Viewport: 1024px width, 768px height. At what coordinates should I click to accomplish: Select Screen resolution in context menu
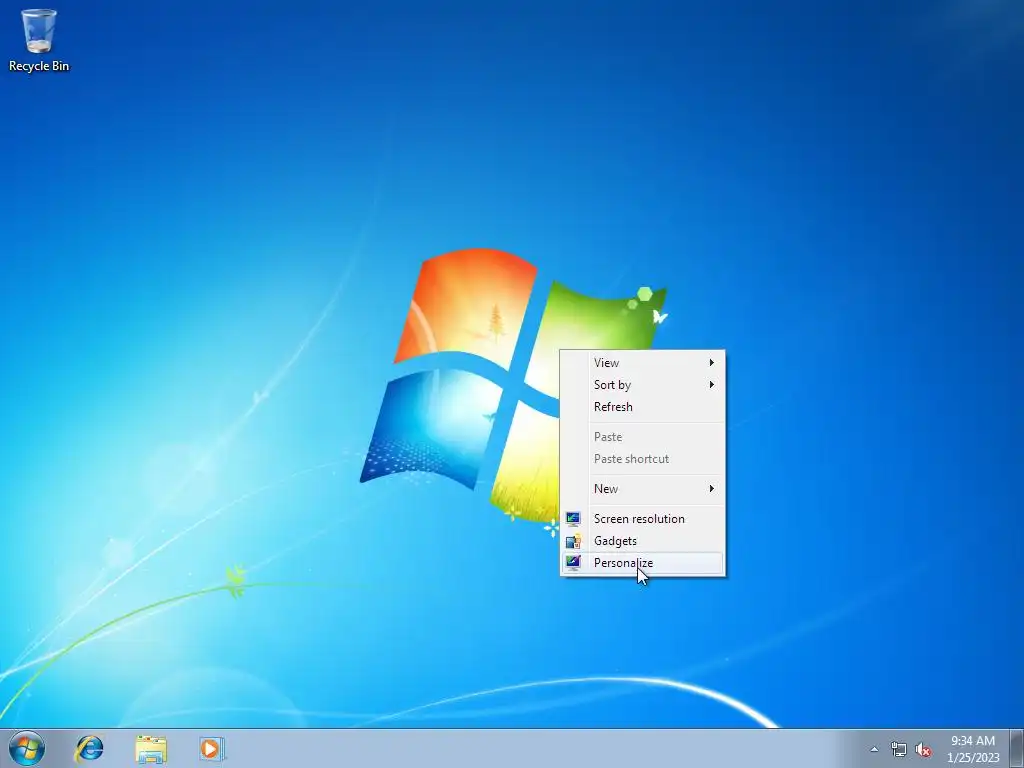(x=643, y=519)
